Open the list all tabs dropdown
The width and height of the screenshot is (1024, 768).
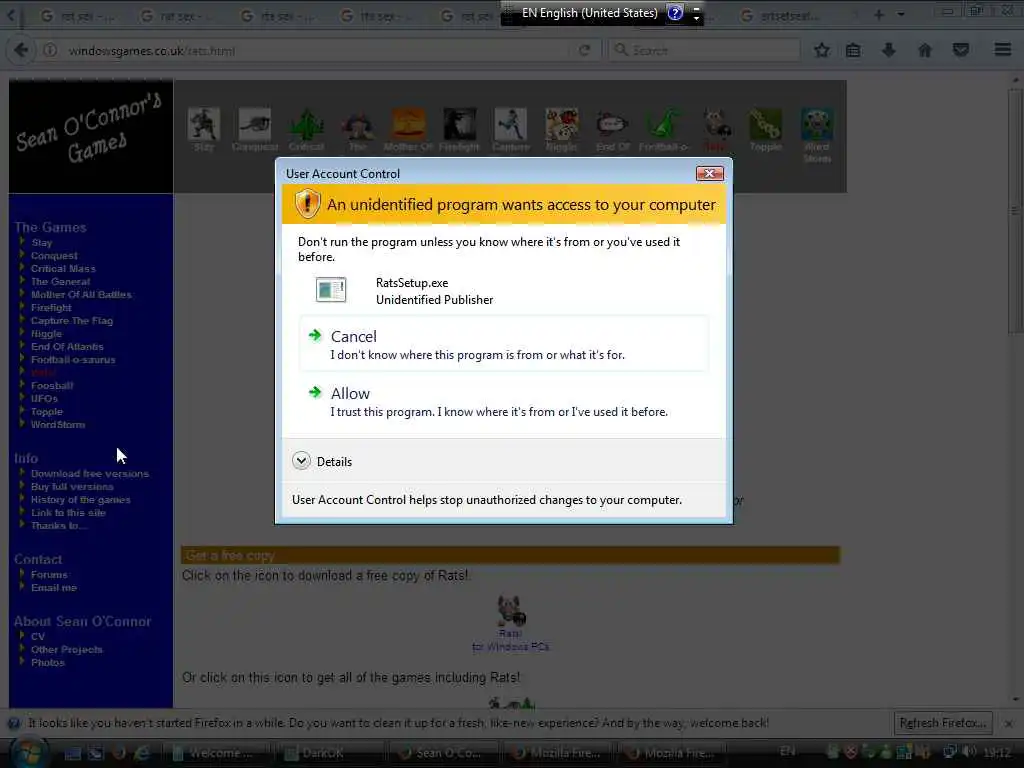click(901, 14)
